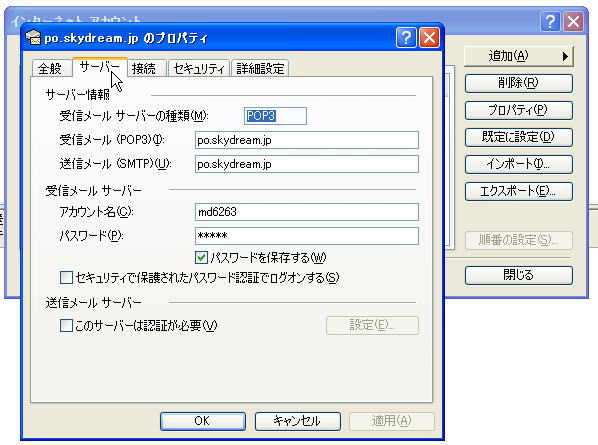The image size is (598, 445).
Task: Click the help question mark in properties dialog
Action: coord(406,38)
